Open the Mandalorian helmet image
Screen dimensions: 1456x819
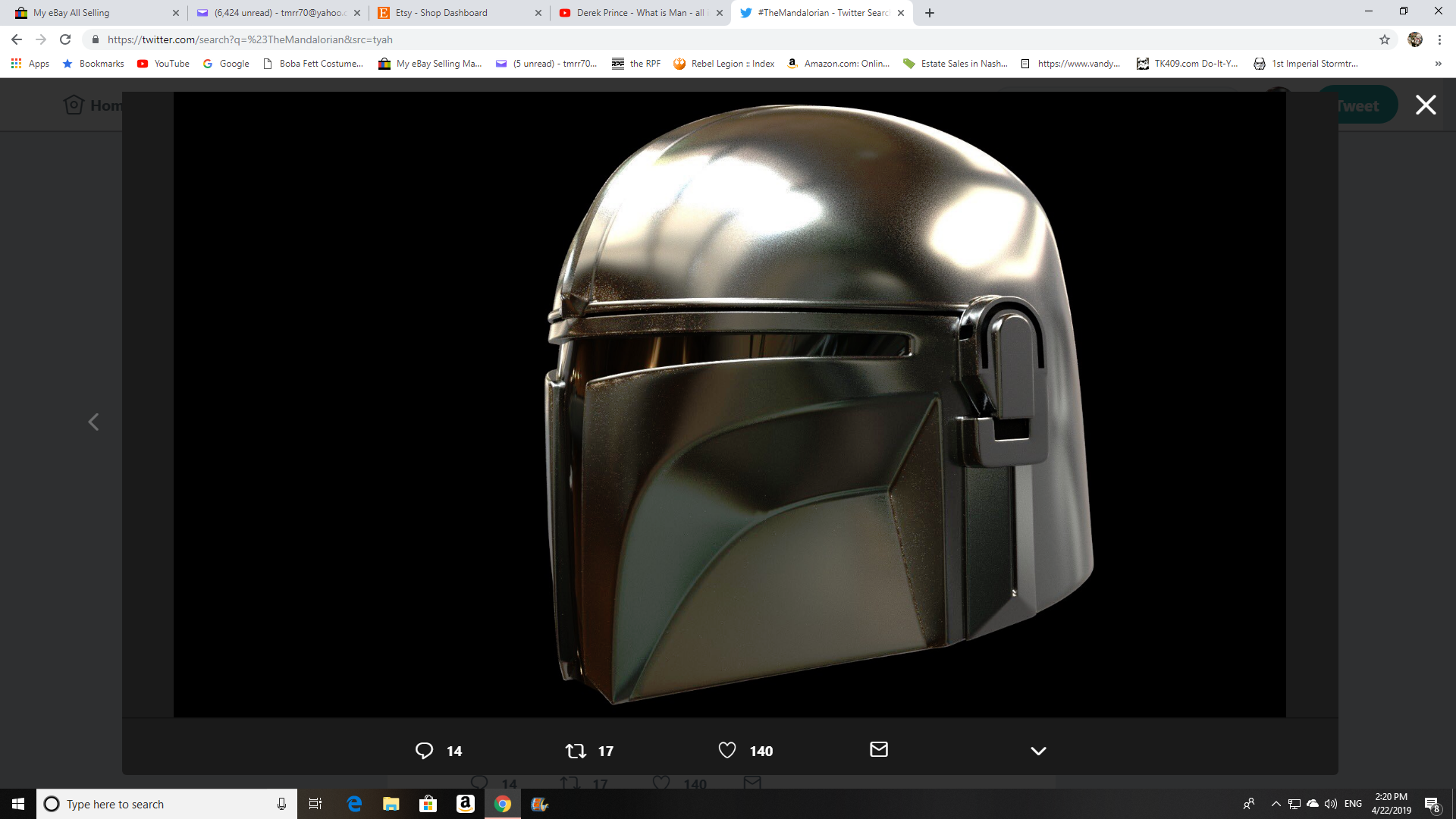pyautogui.click(x=730, y=404)
